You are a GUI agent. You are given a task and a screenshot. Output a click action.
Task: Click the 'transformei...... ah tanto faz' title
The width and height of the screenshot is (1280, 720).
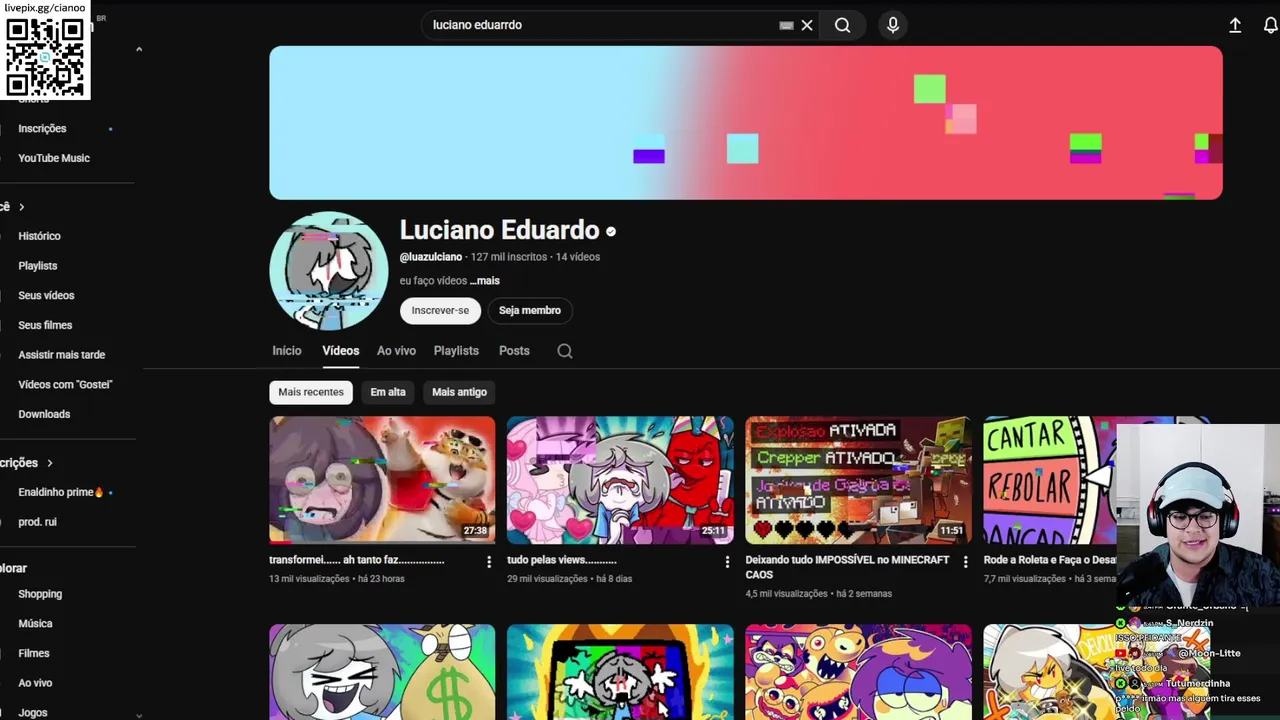[357, 560]
